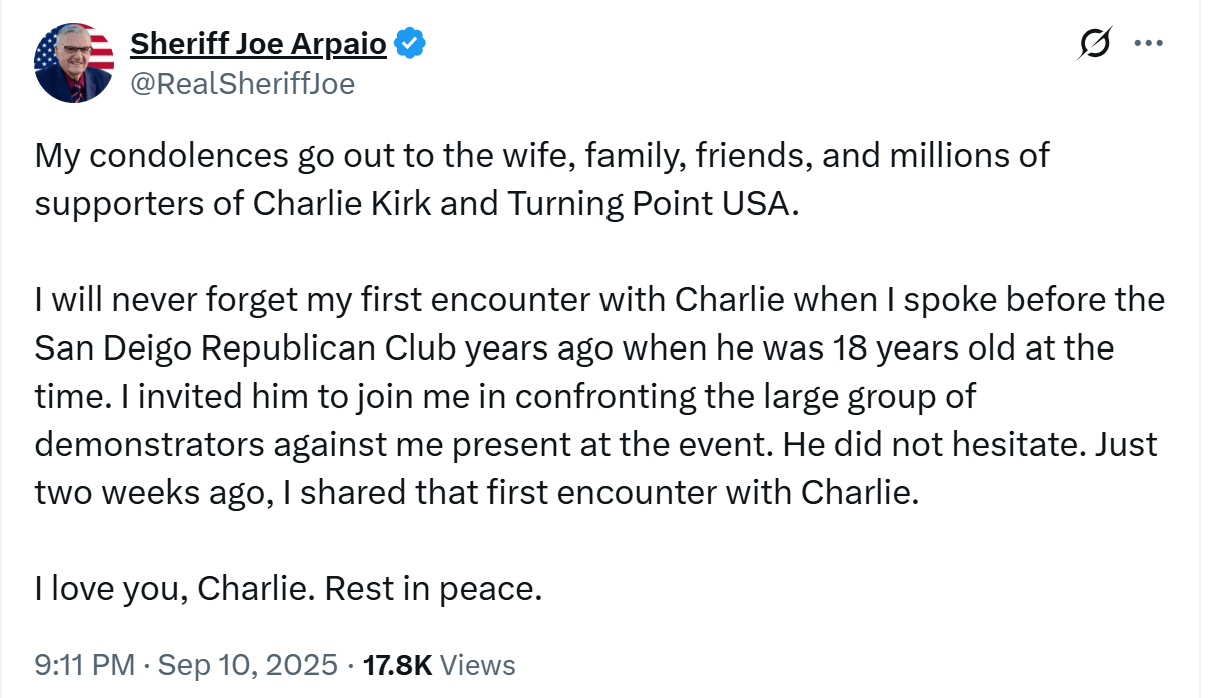Click the @RealSheriffJoe handle
1210x698 pixels.
(243, 83)
